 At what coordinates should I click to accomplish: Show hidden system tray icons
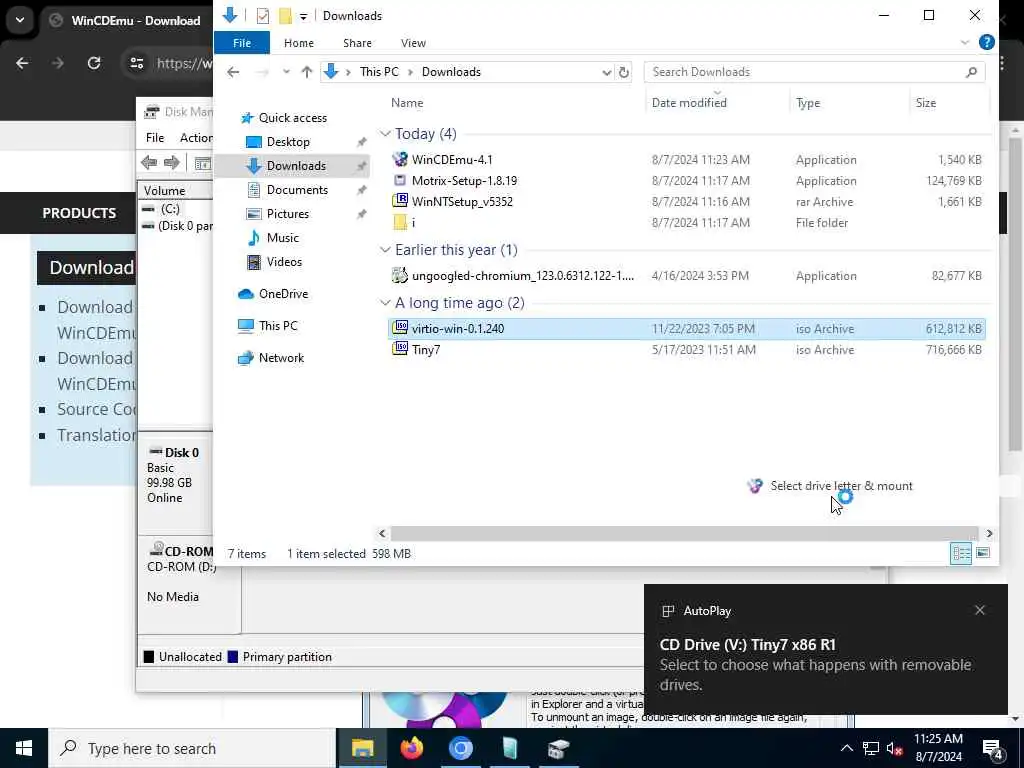pyautogui.click(x=846, y=748)
